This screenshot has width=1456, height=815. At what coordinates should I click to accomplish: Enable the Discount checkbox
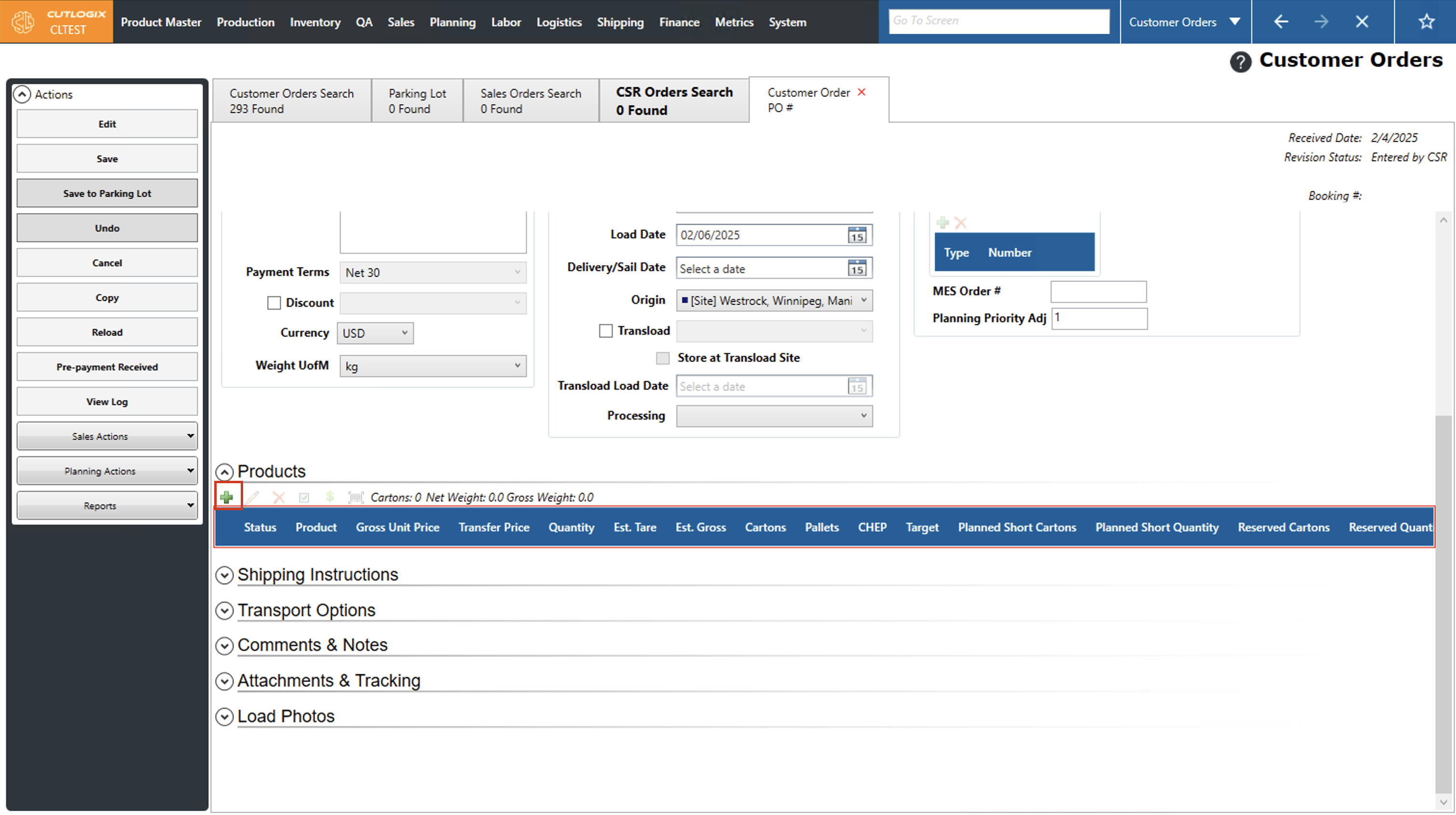click(274, 303)
